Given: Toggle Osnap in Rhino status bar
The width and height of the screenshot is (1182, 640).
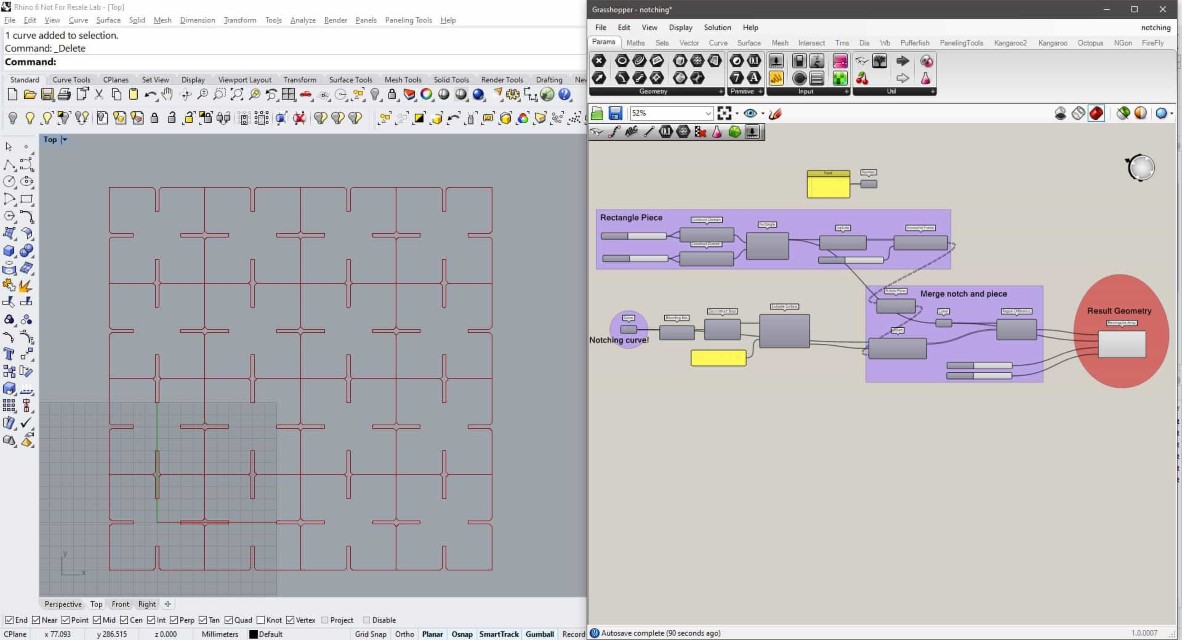Looking at the screenshot, I should click(461, 634).
